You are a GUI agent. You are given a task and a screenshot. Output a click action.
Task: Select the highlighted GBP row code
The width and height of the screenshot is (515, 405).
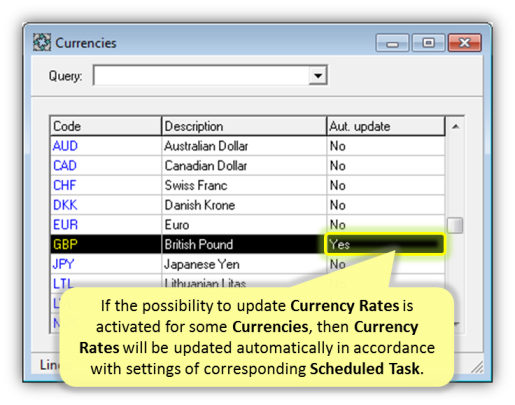click(x=65, y=244)
